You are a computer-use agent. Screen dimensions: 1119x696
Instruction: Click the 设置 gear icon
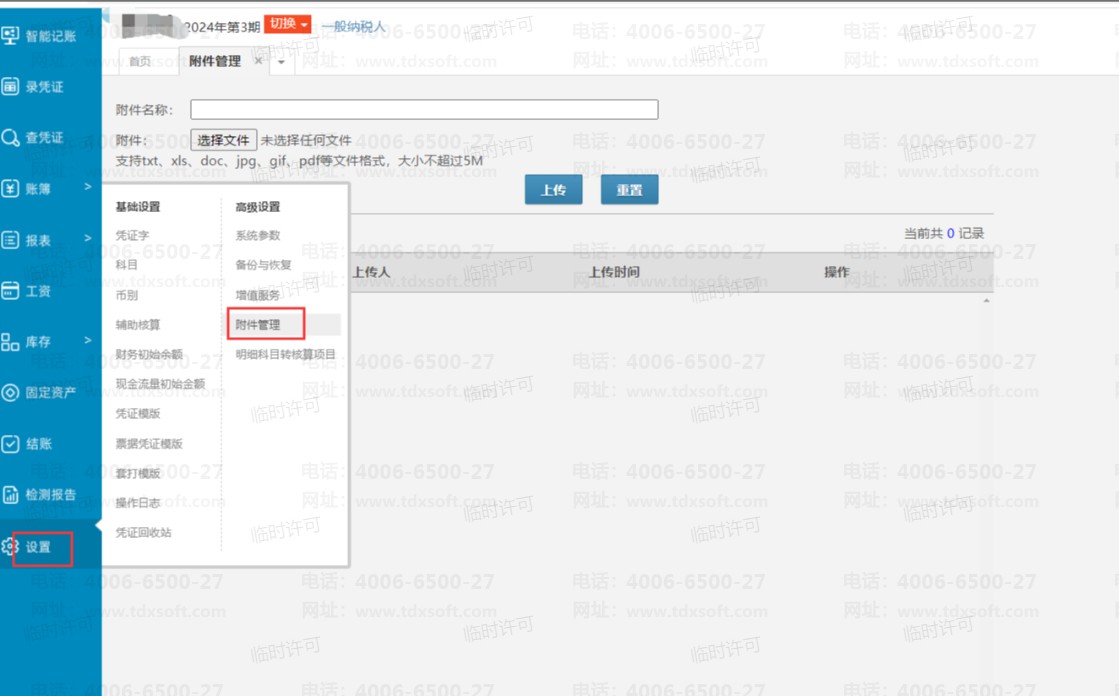coord(11,547)
